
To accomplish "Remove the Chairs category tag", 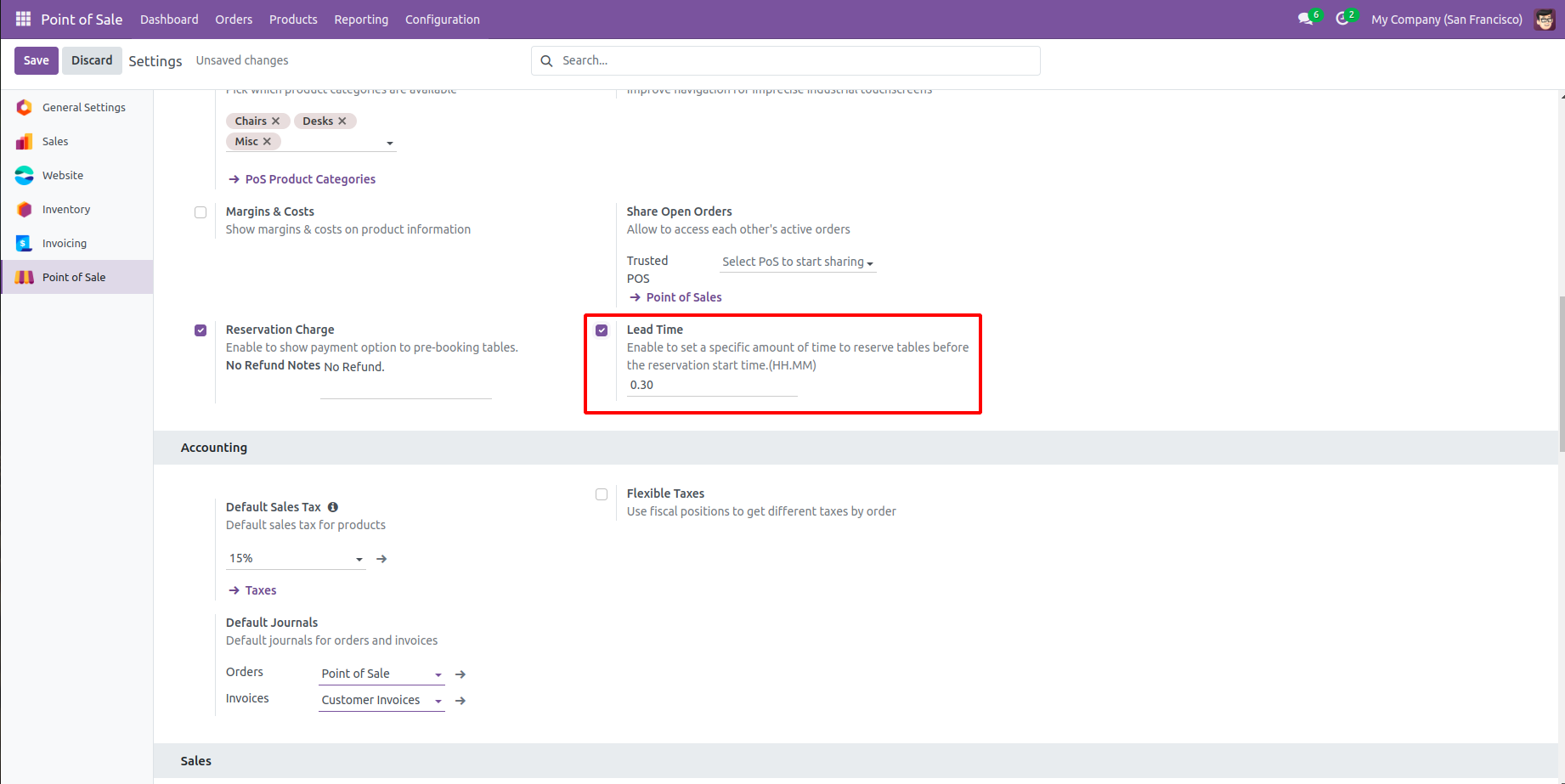I will tap(275, 121).
